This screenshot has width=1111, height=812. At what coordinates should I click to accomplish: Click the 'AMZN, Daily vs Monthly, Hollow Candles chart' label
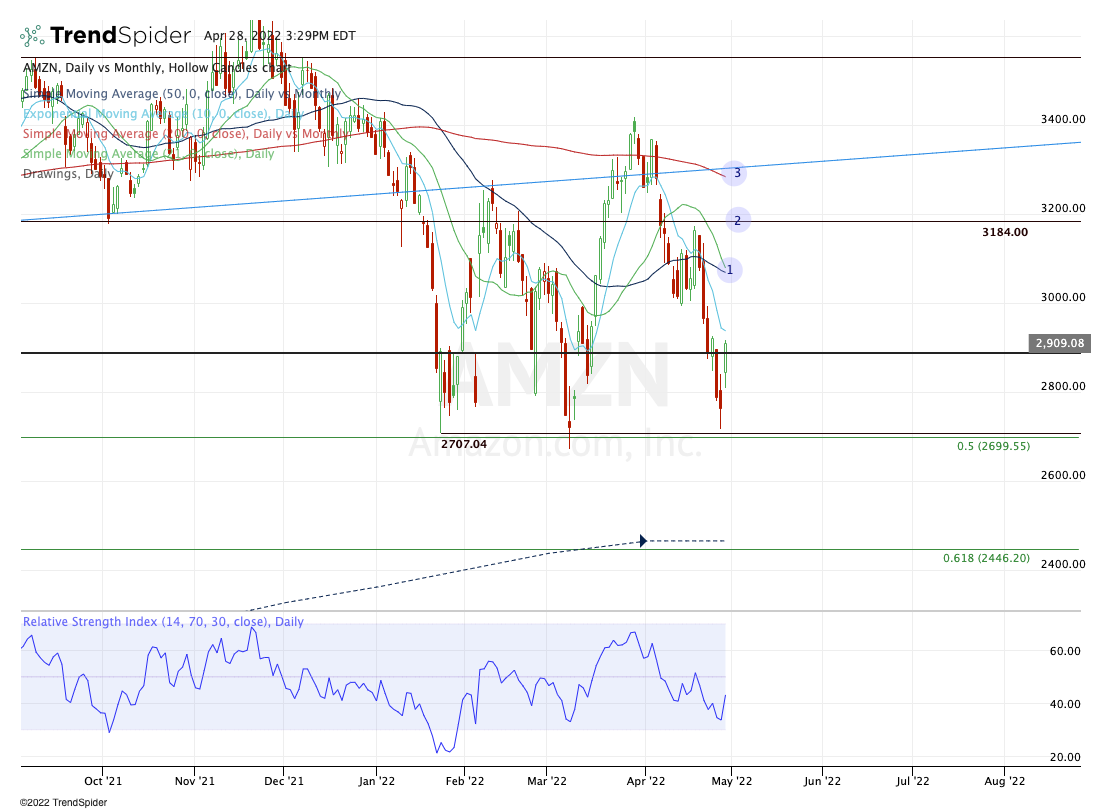(157, 68)
